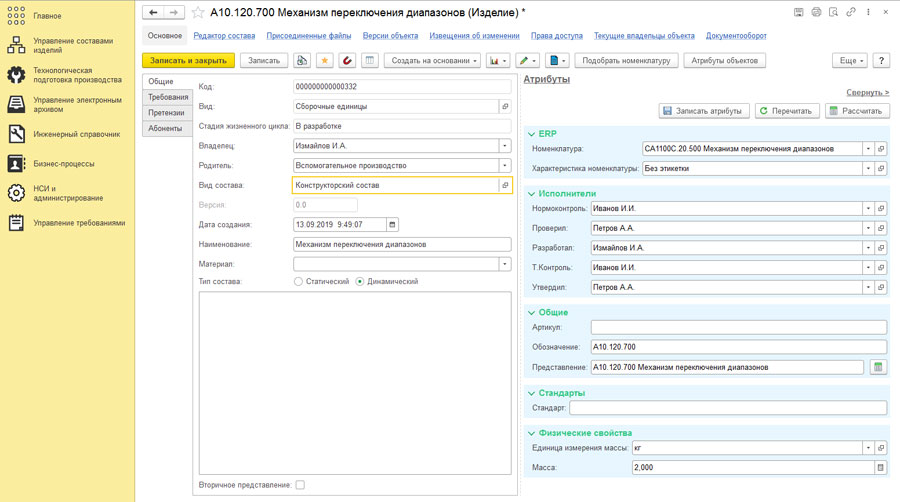Select the Статический radio button
Image resolution: width=900 pixels, height=502 pixels.
pyautogui.click(x=298, y=282)
